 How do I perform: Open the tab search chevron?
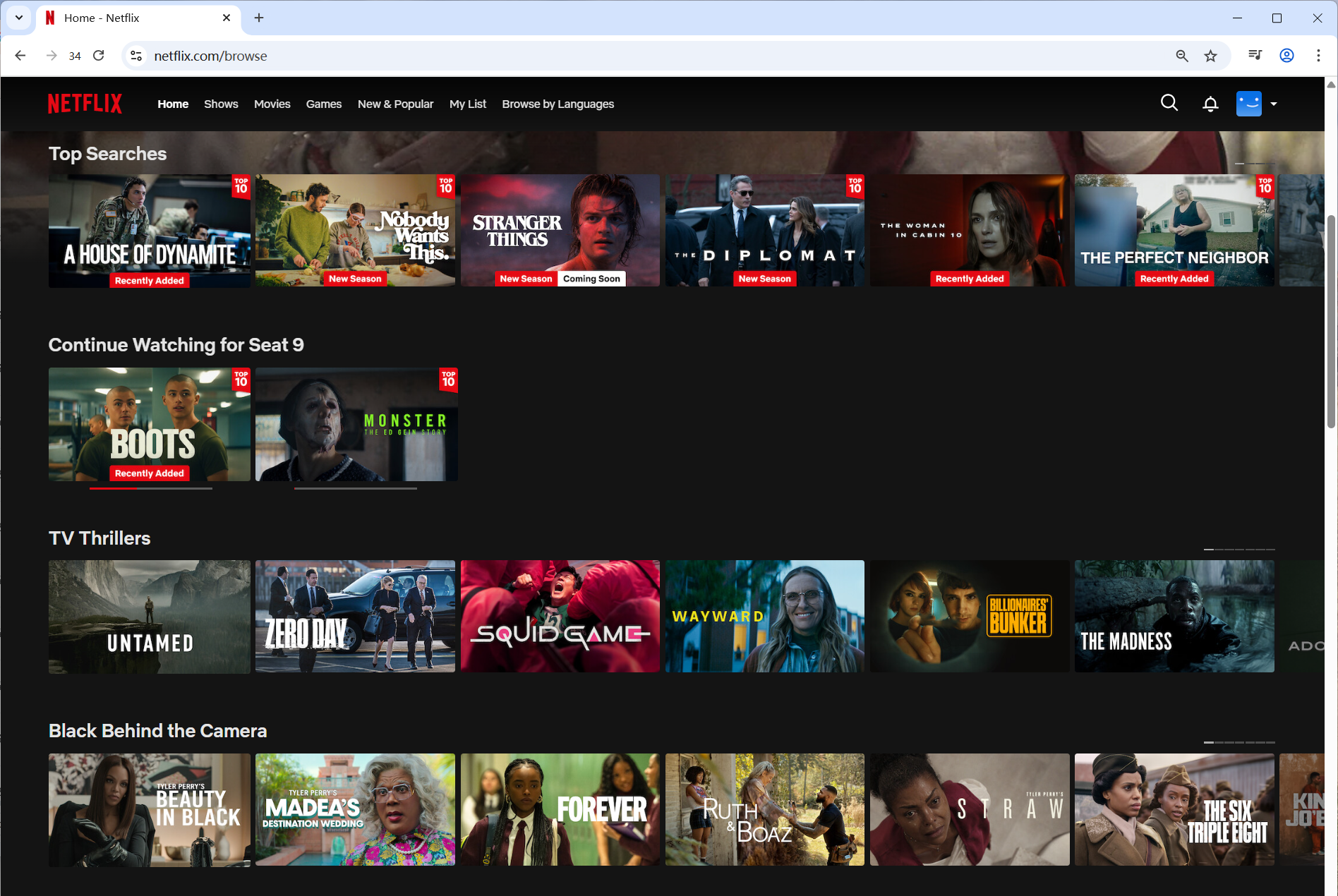click(x=18, y=18)
